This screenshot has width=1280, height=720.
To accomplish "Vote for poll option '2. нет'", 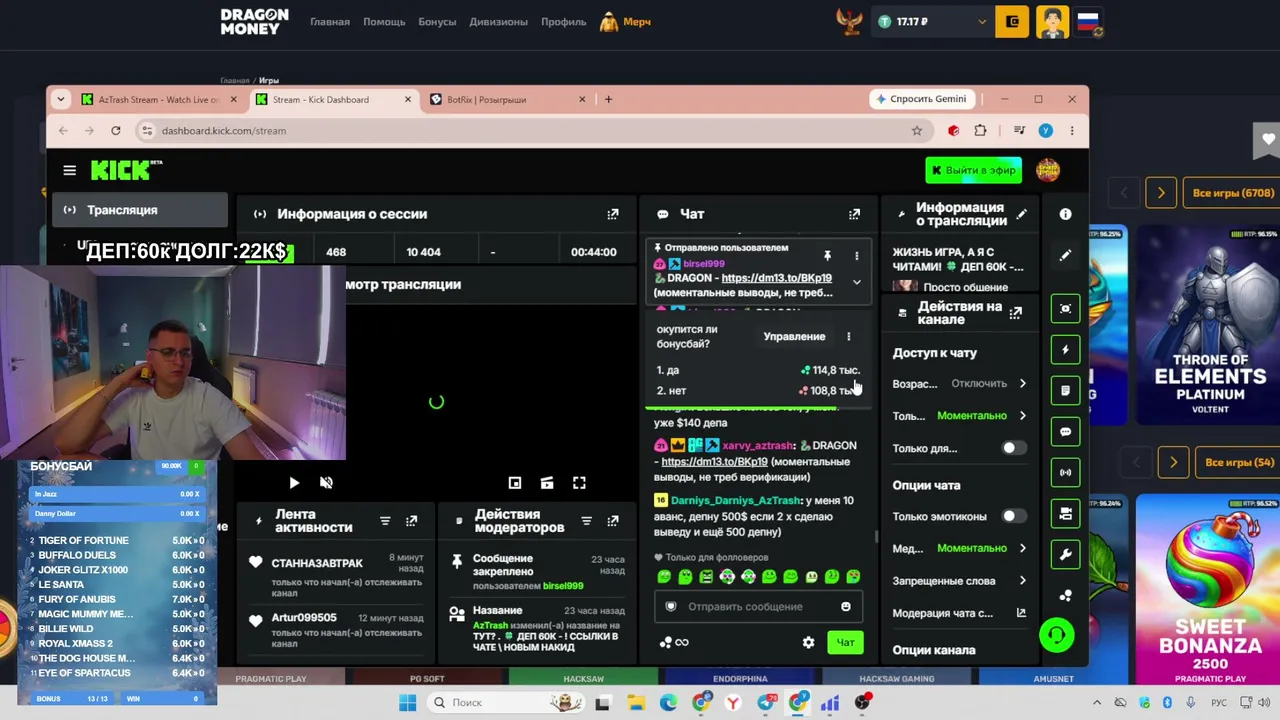I will click(x=757, y=391).
